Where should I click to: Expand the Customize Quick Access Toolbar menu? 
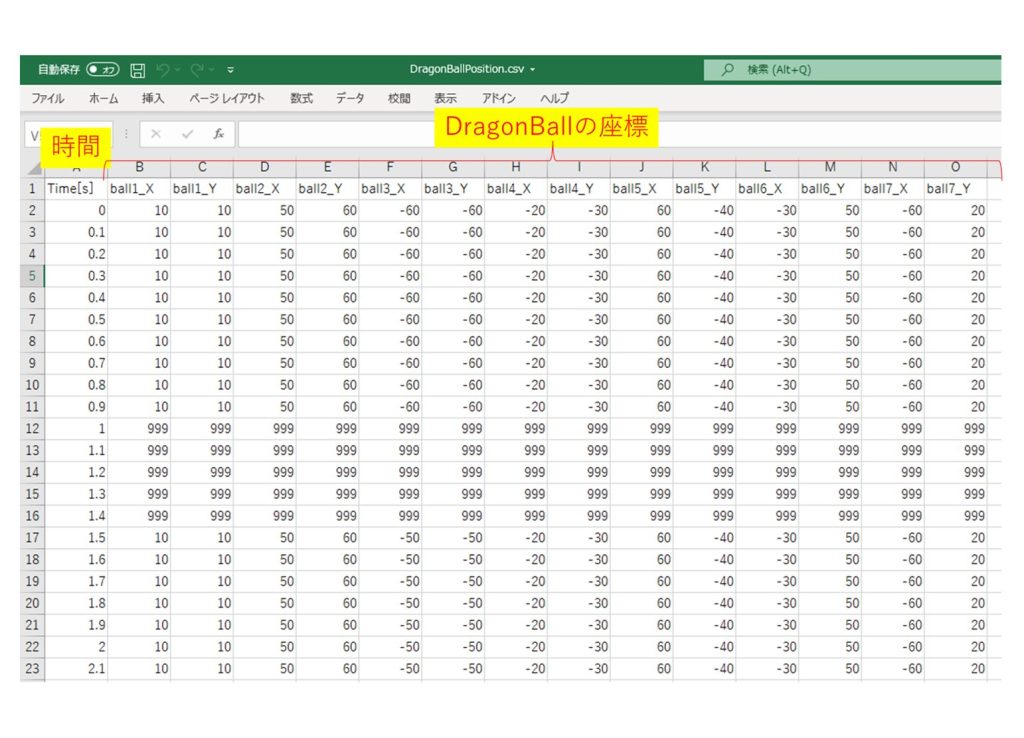pos(231,70)
